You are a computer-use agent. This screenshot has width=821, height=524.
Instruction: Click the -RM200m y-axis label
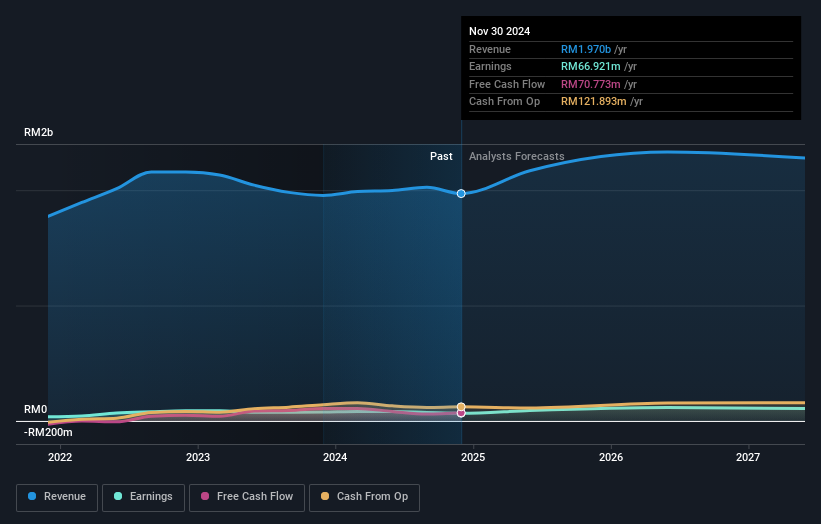tap(48, 432)
